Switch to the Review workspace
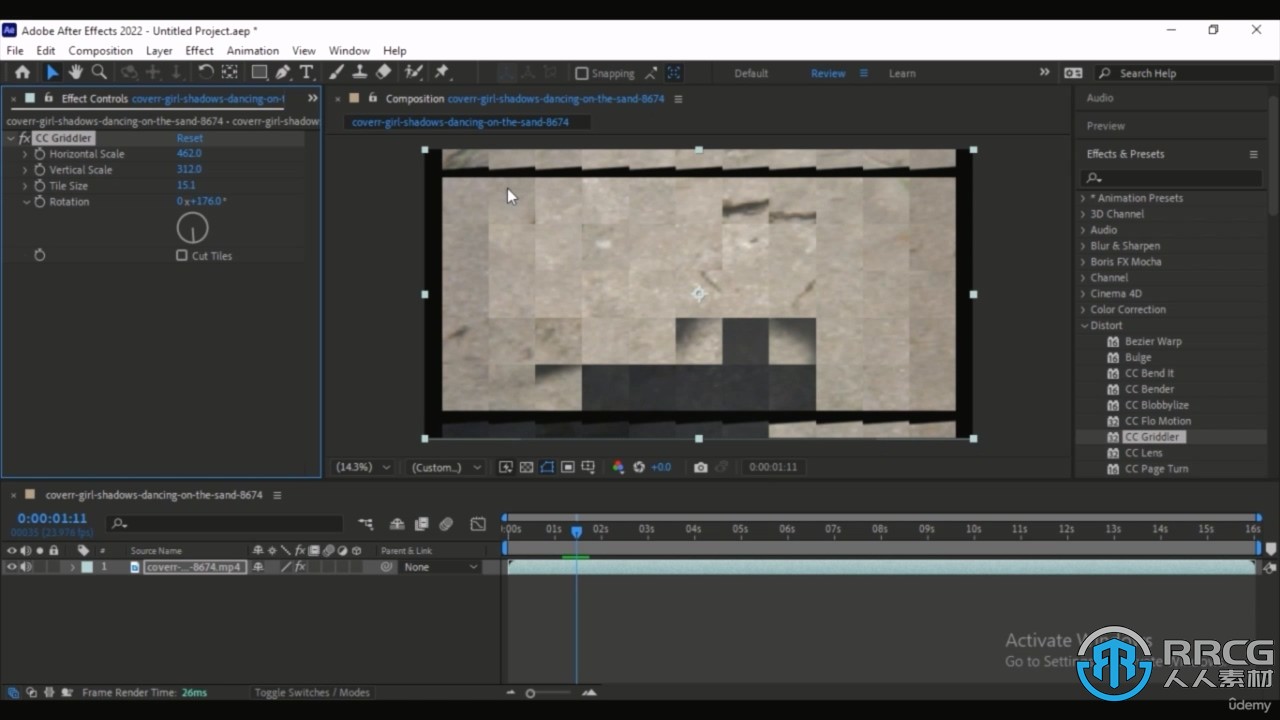 (828, 73)
